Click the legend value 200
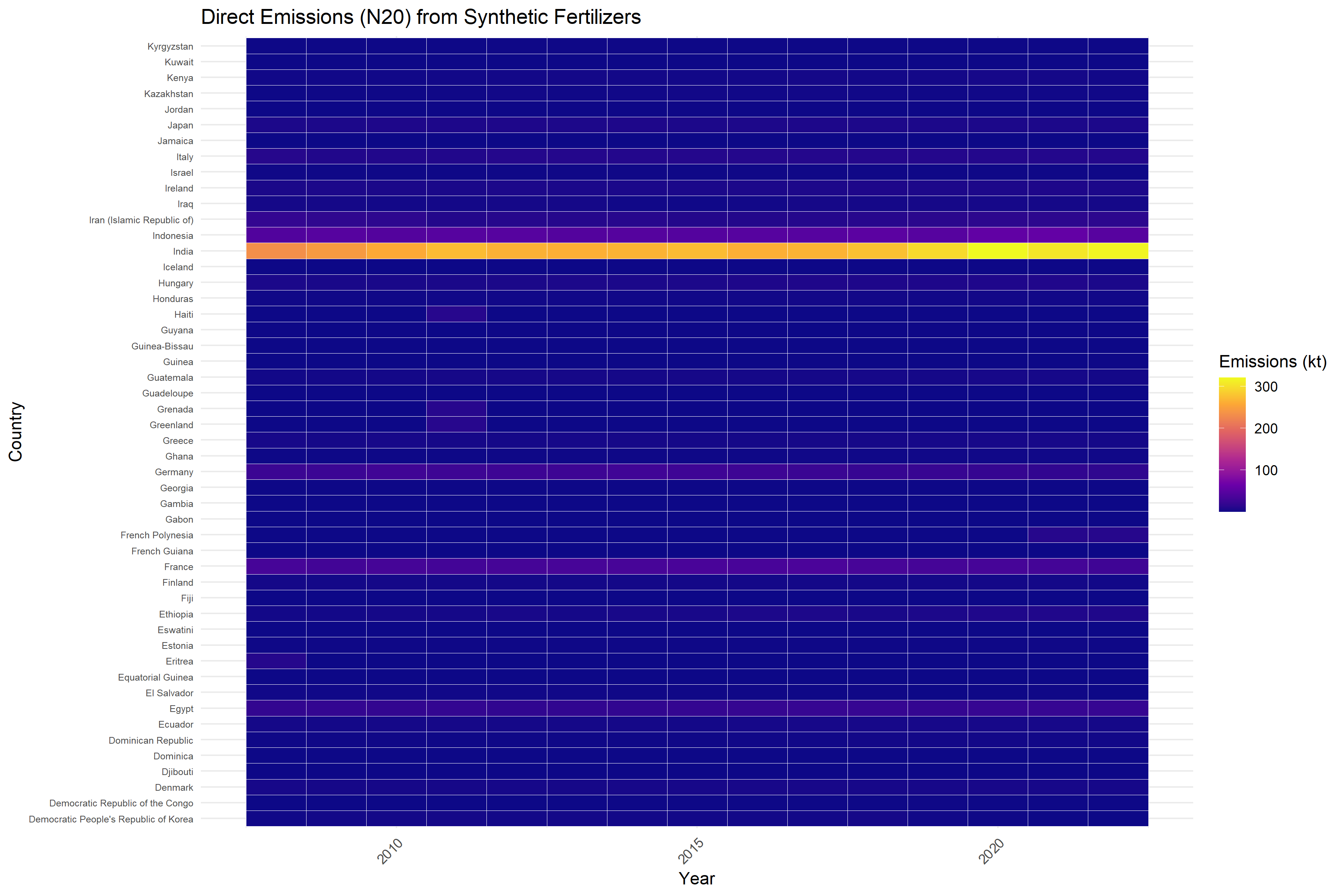This screenshot has width=1344, height=896. 1266,429
